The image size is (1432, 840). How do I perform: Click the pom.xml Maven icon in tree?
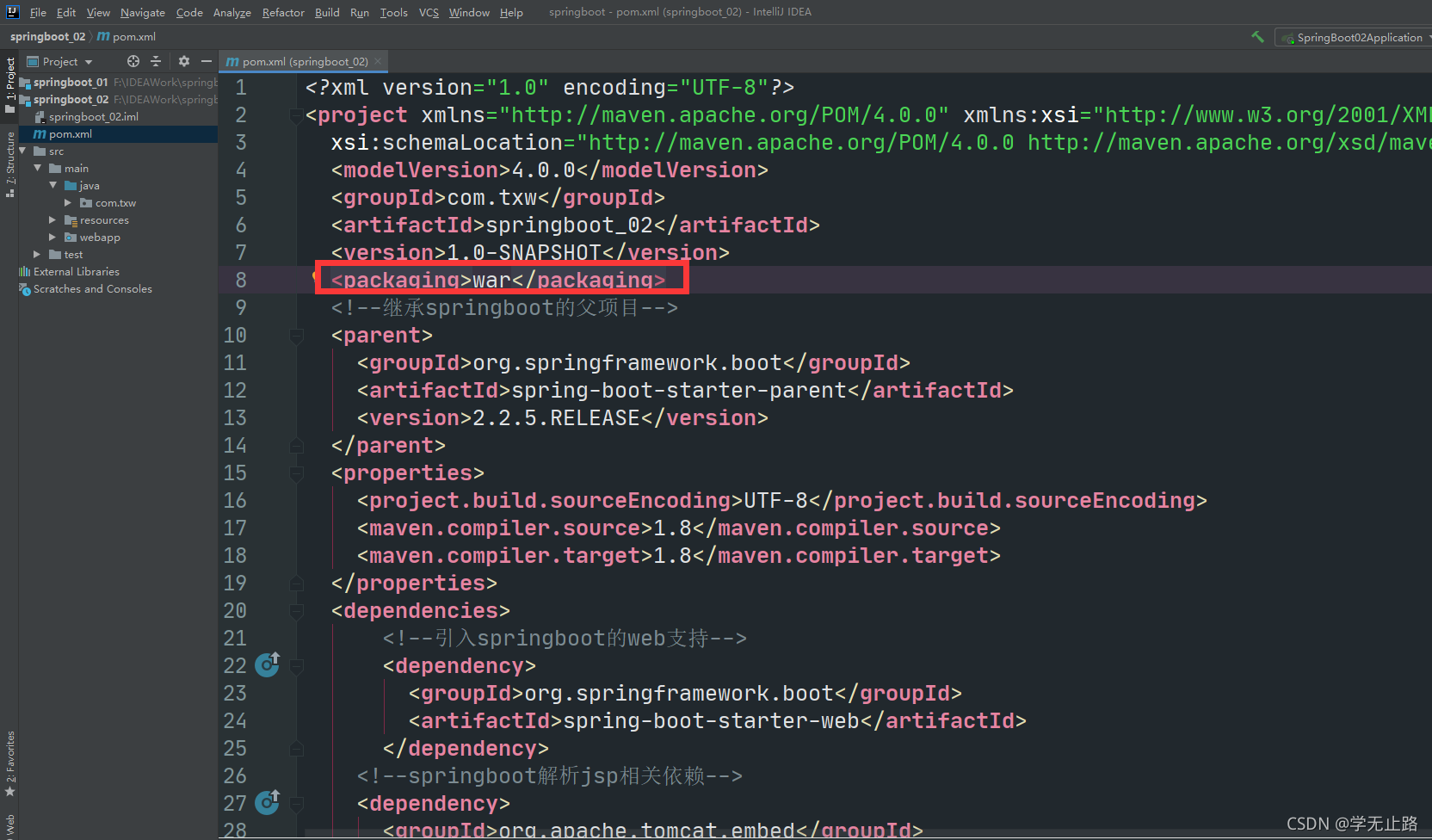click(40, 134)
